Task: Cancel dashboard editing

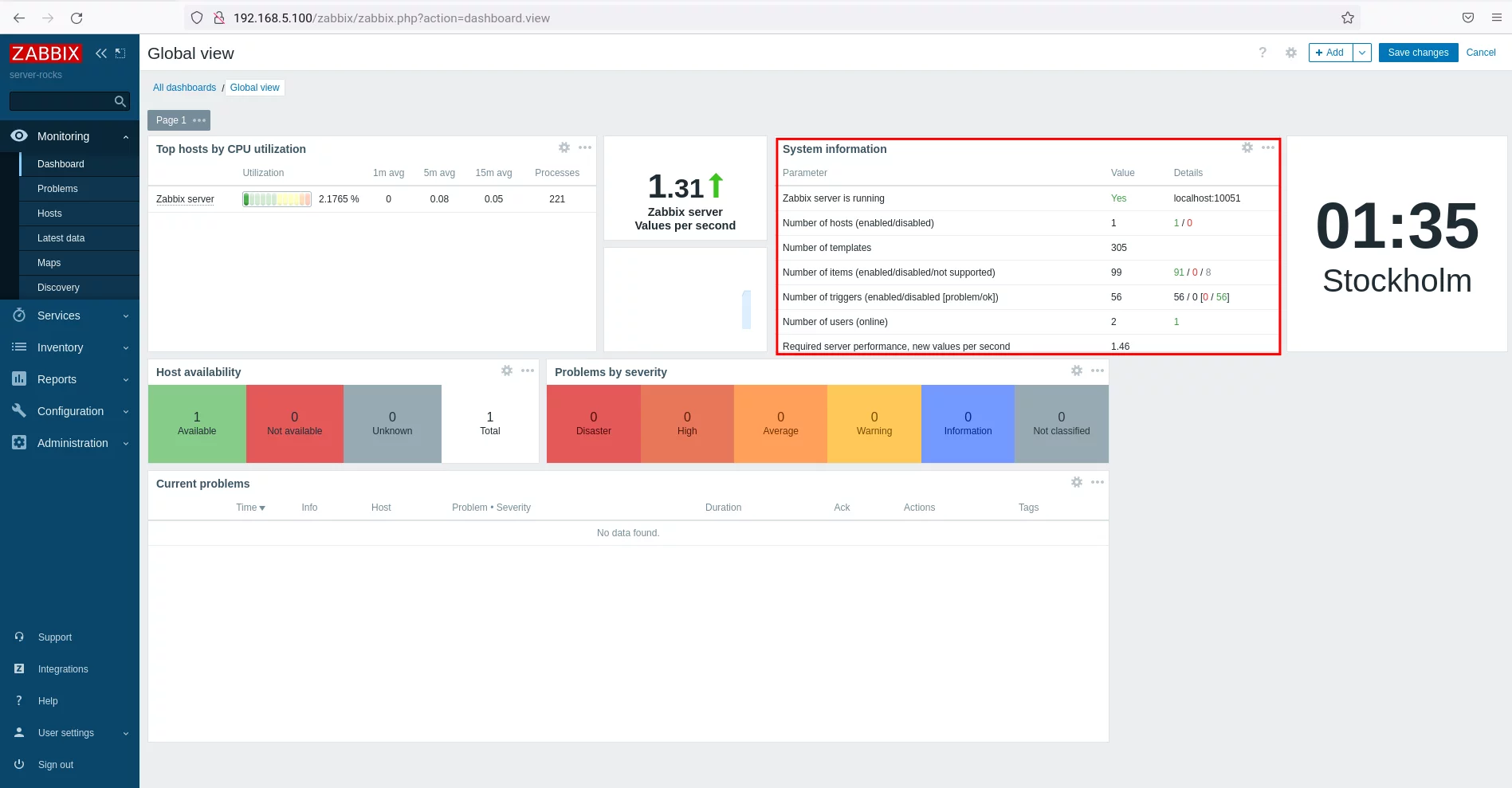Action: (x=1481, y=53)
